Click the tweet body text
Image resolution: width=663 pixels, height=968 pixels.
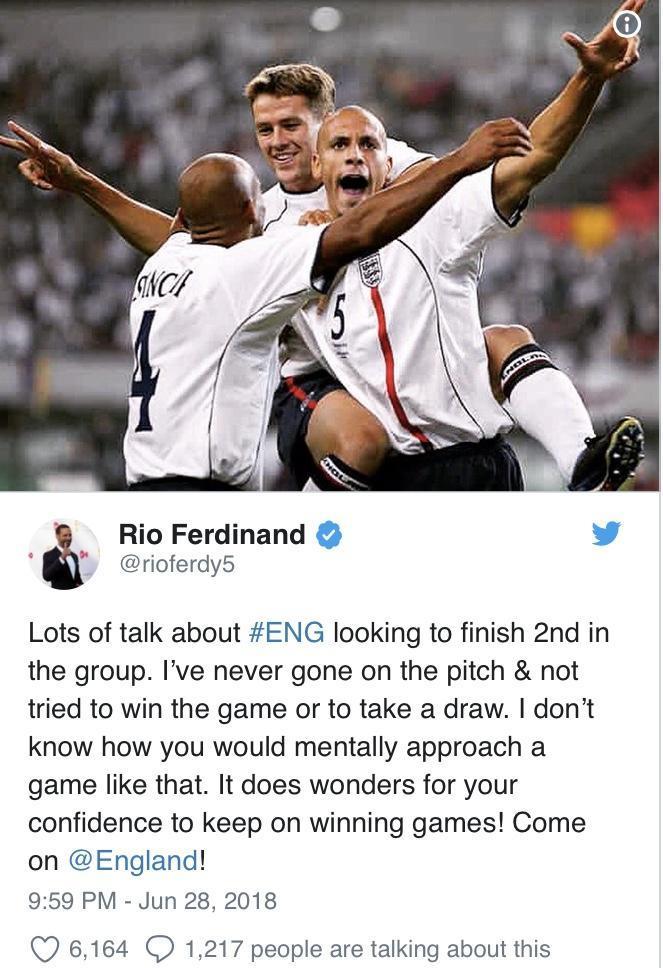click(319, 747)
